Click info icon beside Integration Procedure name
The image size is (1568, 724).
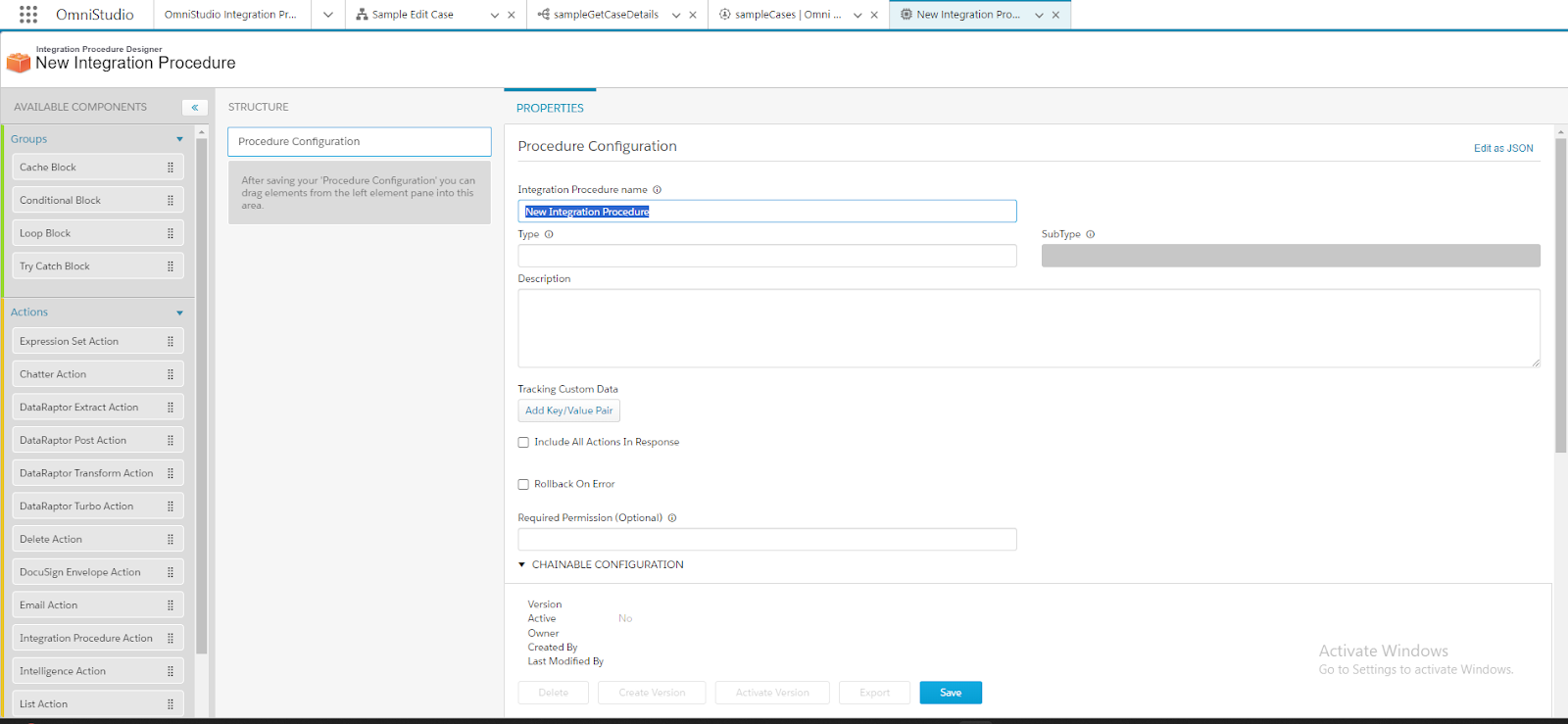[658, 190]
